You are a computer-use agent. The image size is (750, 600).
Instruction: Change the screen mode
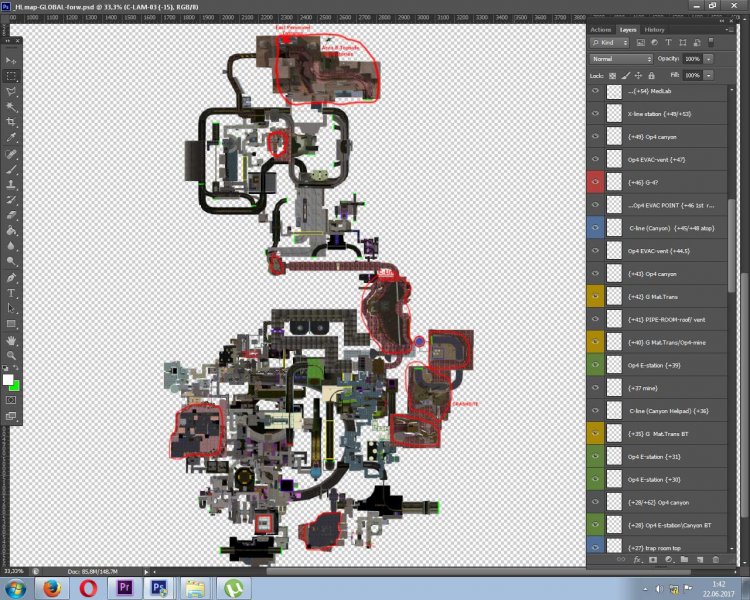[x=11, y=416]
